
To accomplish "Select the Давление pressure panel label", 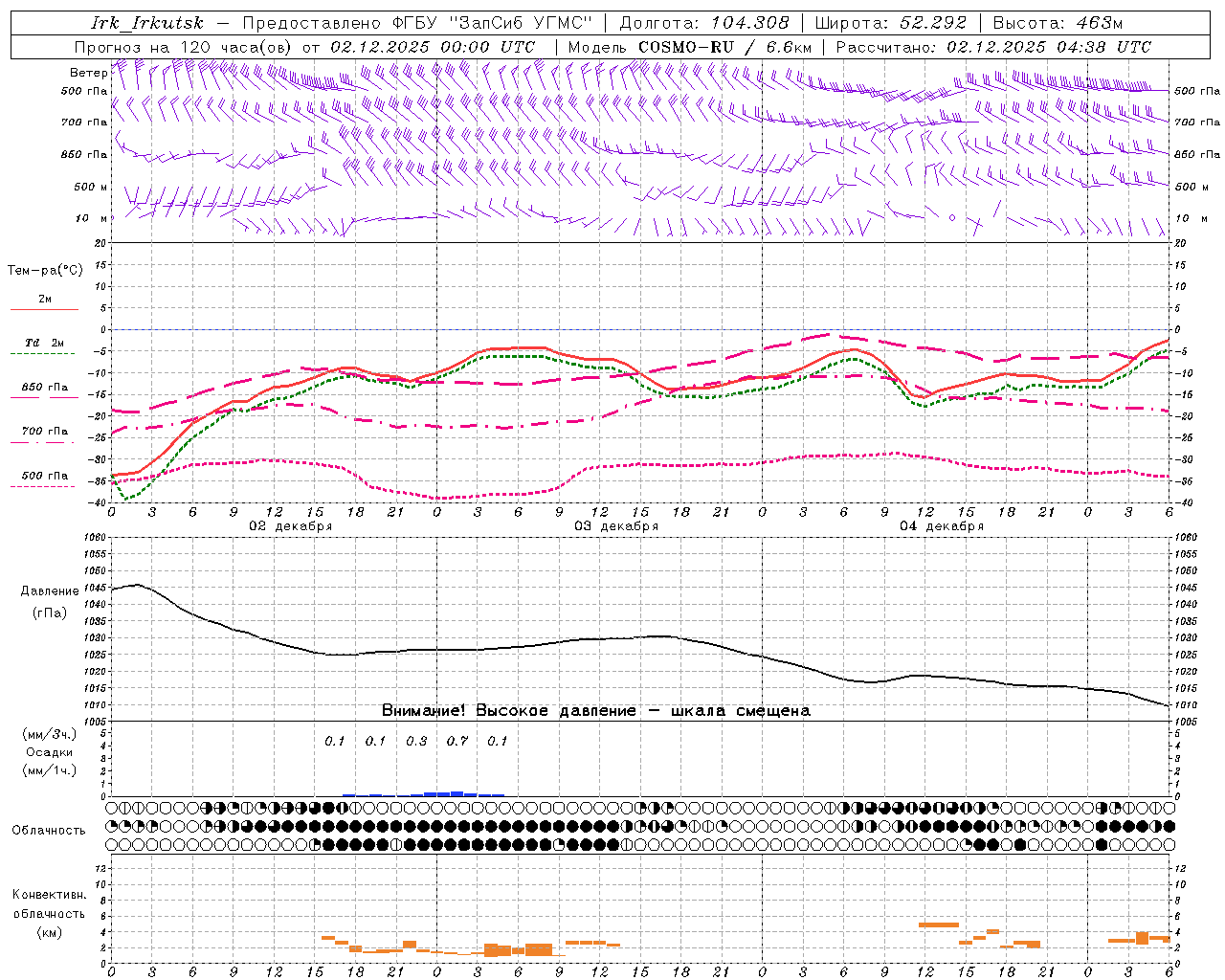I will (50, 591).
